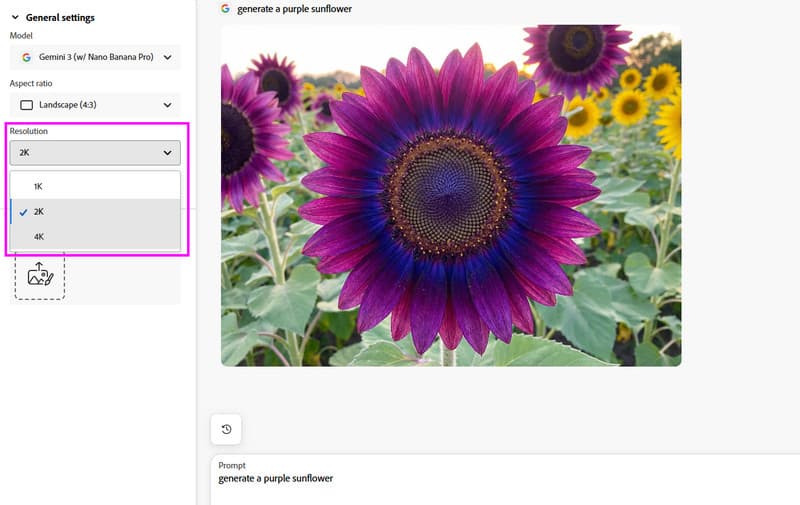Click the General settings heading text
Image resolution: width=800 pixels, height=505 pixels.
click(x=60, y=17)
